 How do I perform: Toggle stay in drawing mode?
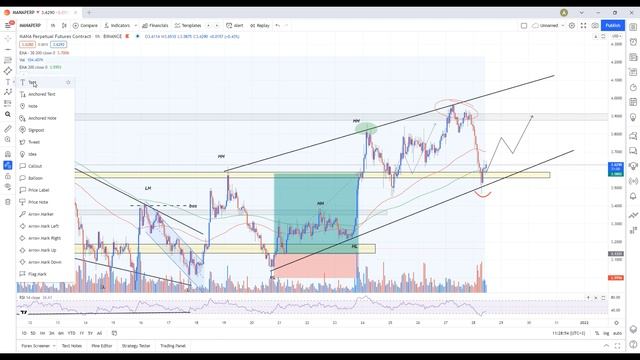click(8, 165)
